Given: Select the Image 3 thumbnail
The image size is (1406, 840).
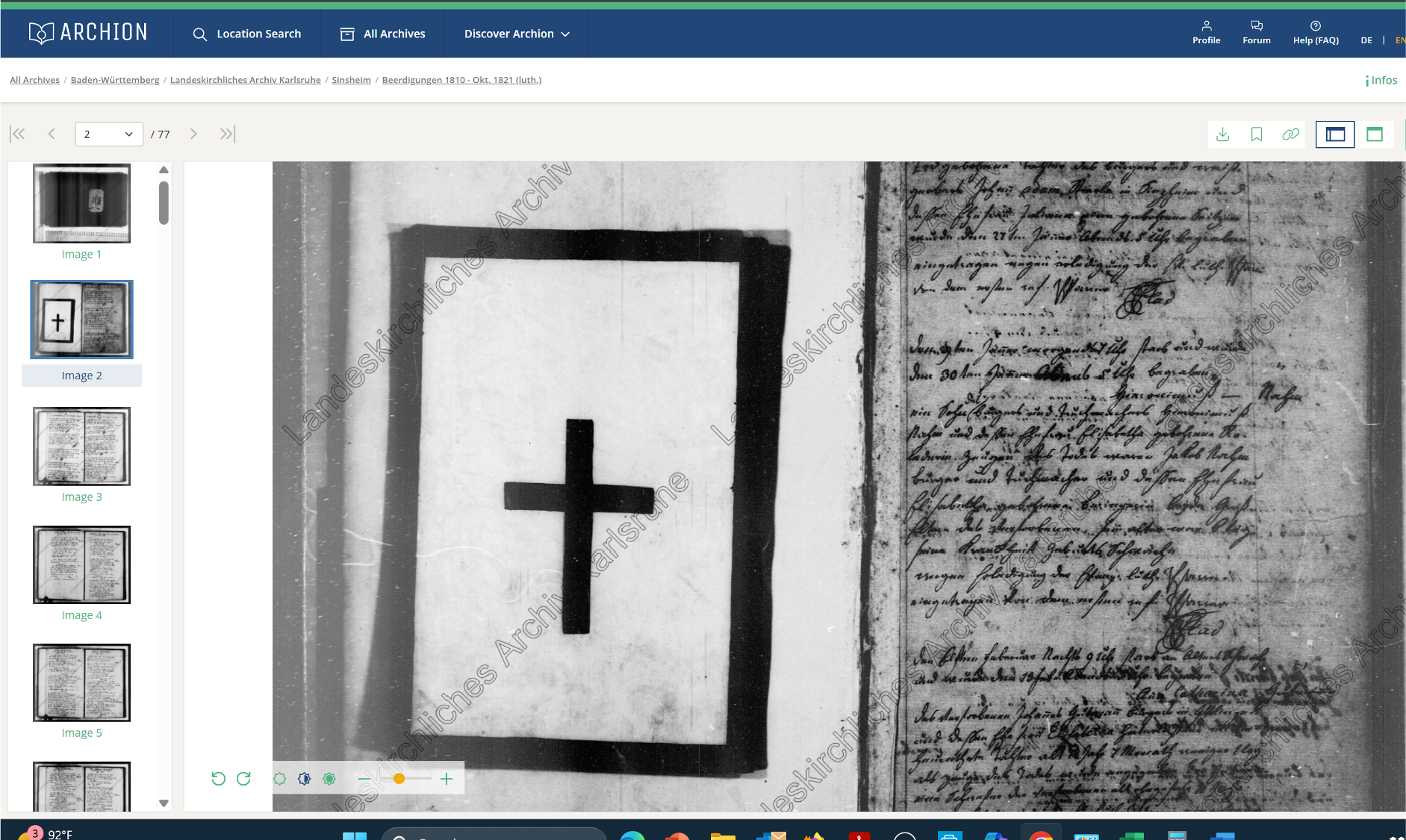Looking at the screenshot, I should tap(81, 446).
